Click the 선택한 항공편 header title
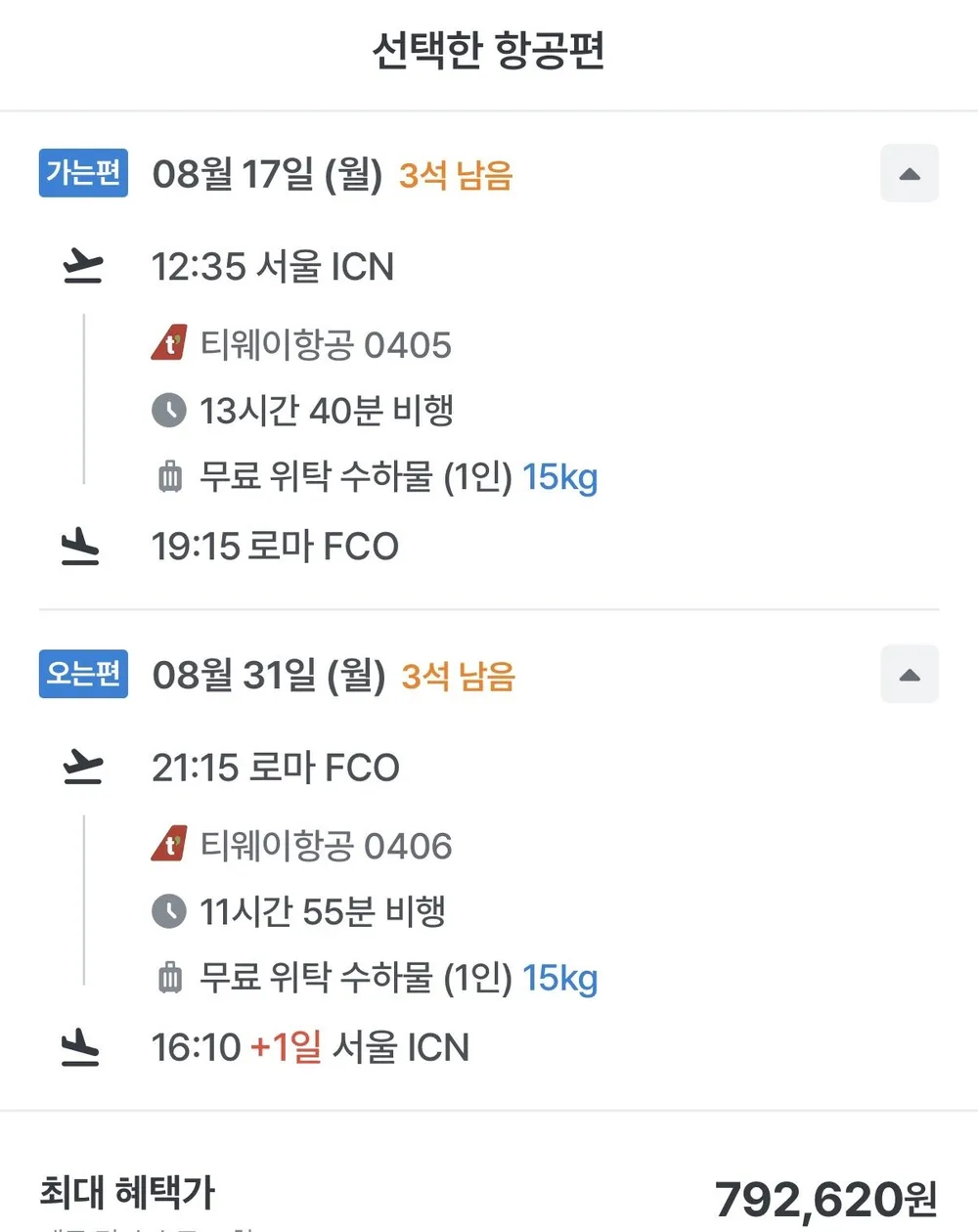This screenshot has width=978, height=1232. click(488, 51)
